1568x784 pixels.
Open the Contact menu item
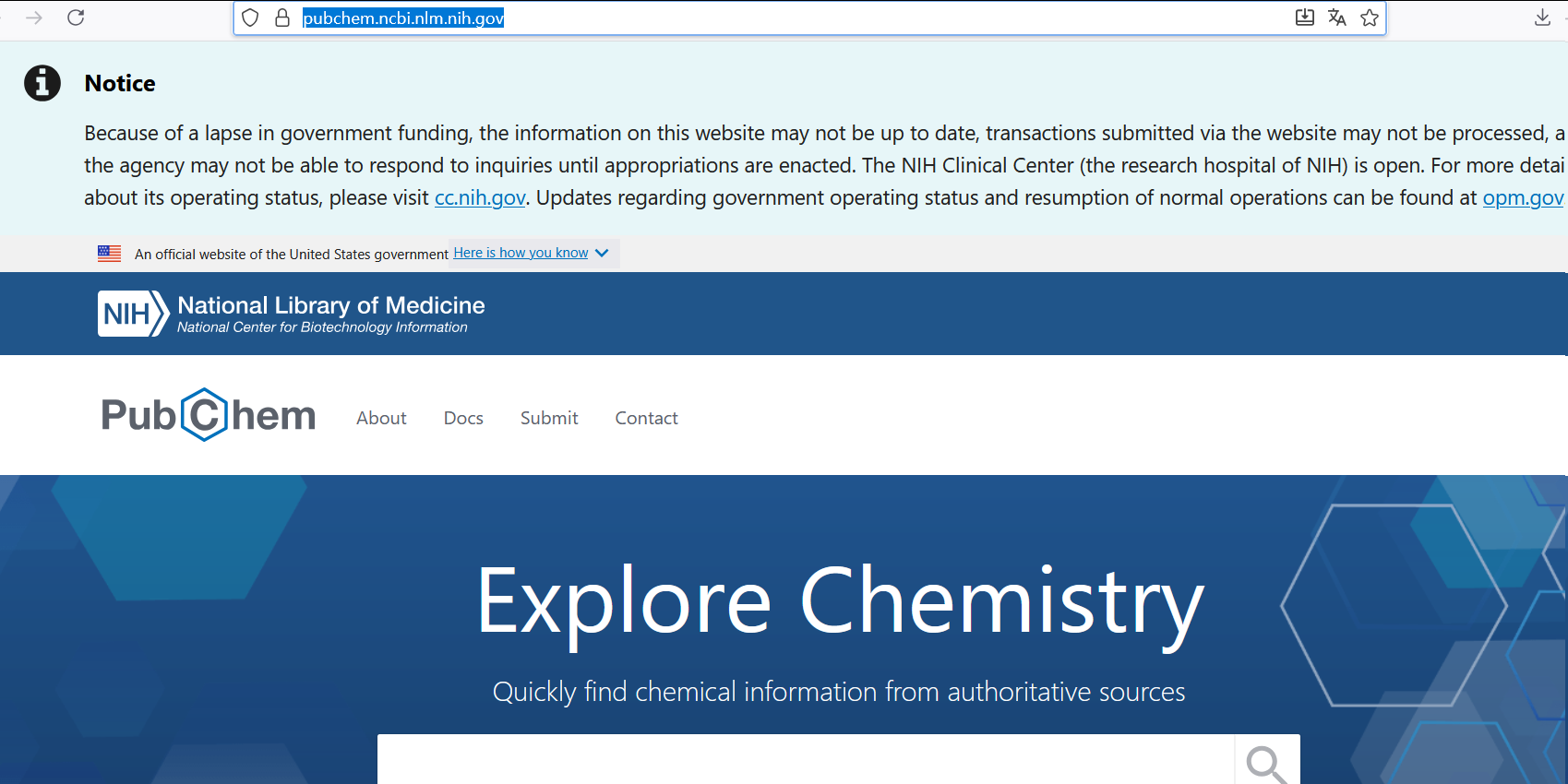click(x=646, y=418)
